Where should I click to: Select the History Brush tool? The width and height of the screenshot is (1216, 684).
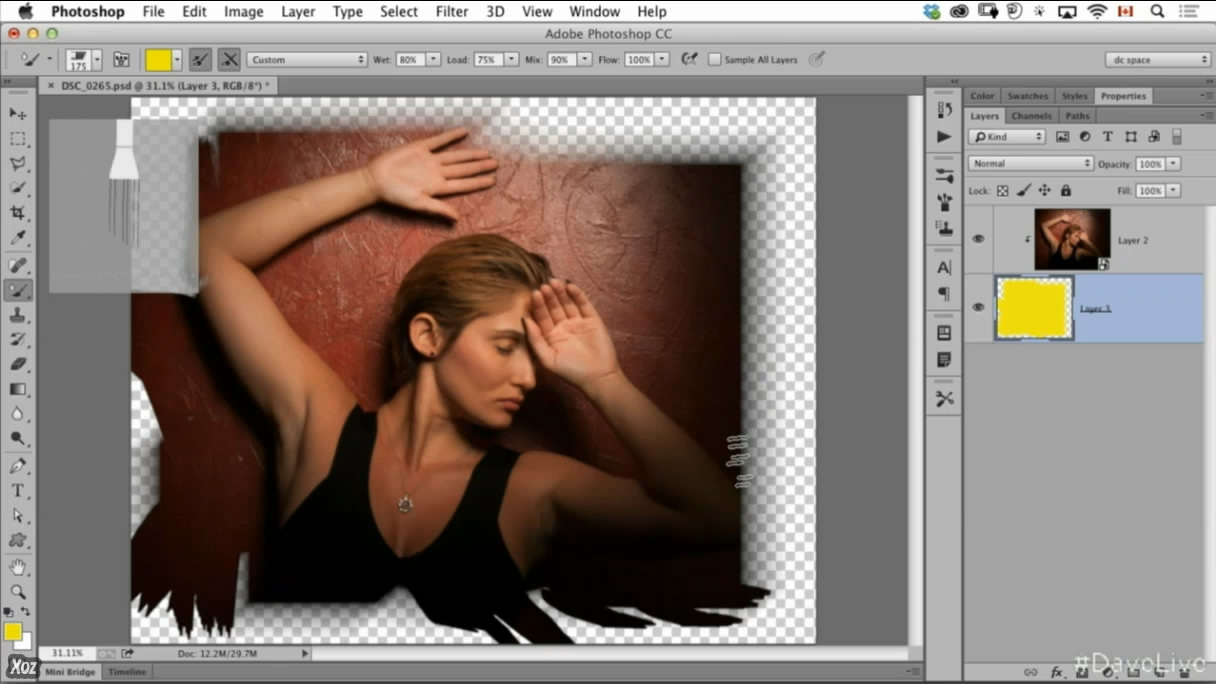pyautogui.click(x=18, y=340)
